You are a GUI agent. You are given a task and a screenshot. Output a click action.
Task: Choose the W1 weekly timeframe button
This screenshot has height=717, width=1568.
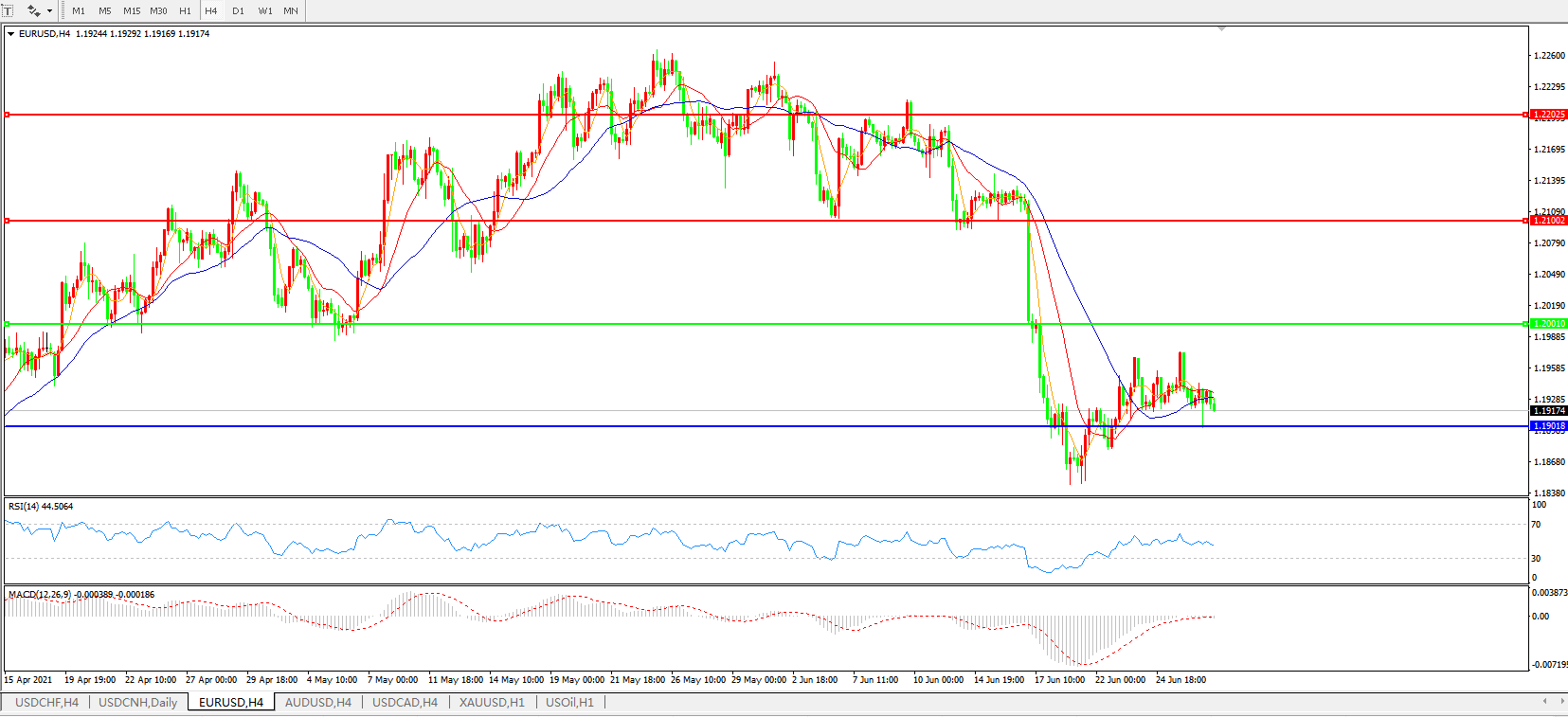(265, 11)
